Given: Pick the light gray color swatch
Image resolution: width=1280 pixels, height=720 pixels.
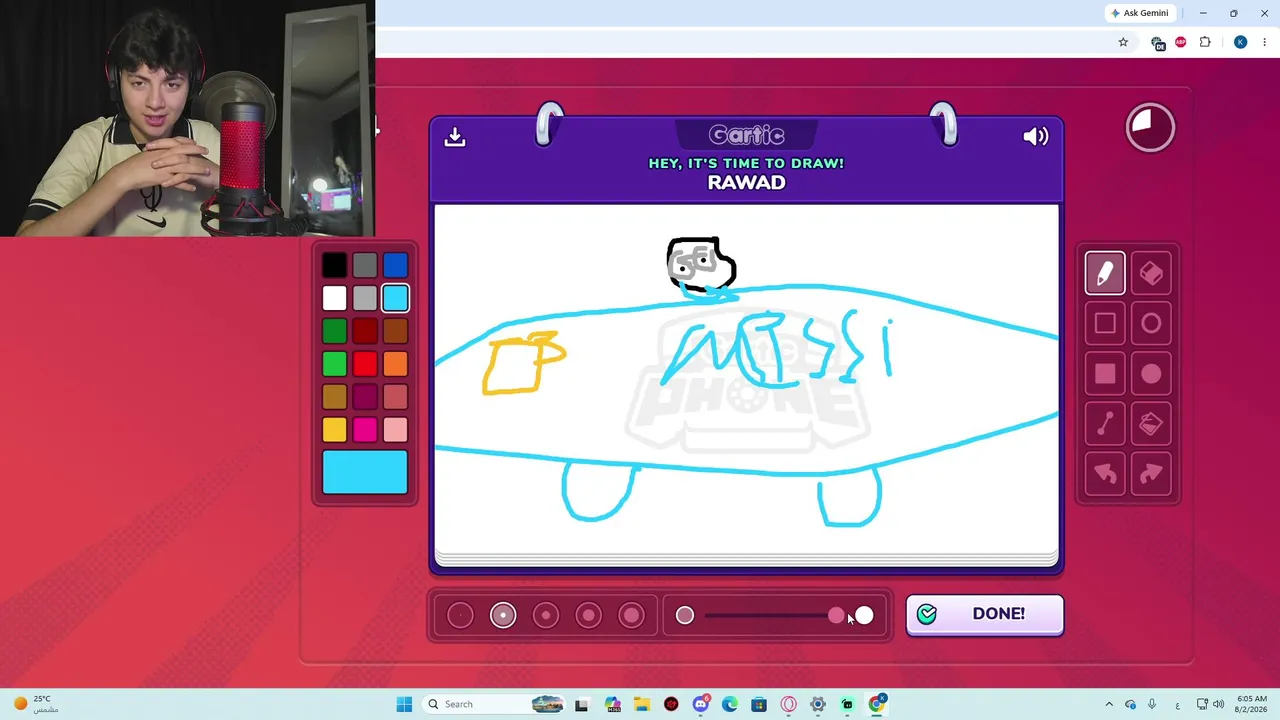Looking at the screenshot, I should point(365,298).
